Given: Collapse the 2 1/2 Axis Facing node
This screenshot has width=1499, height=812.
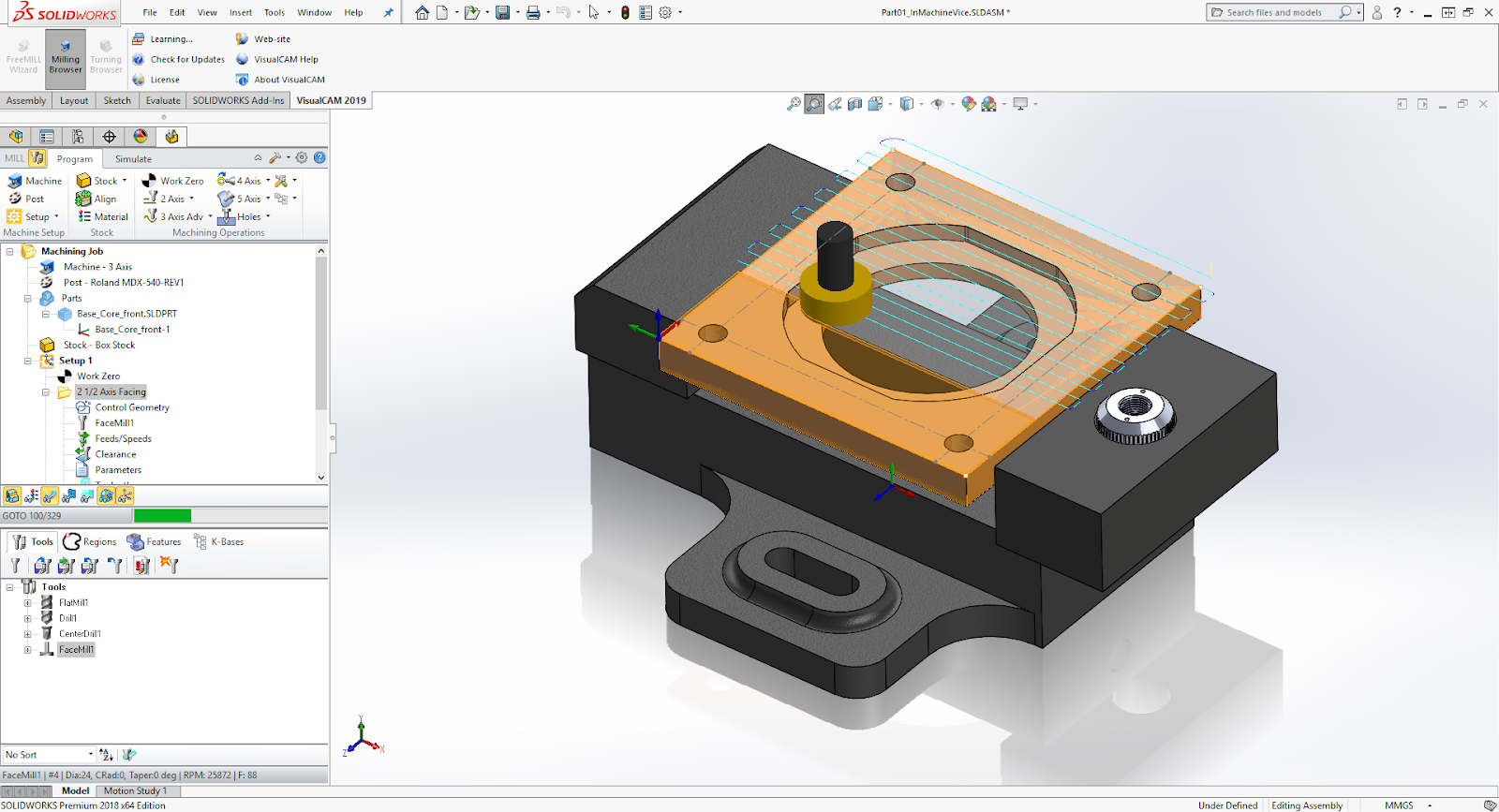Looking at the screenshot, I should (46, 392).
